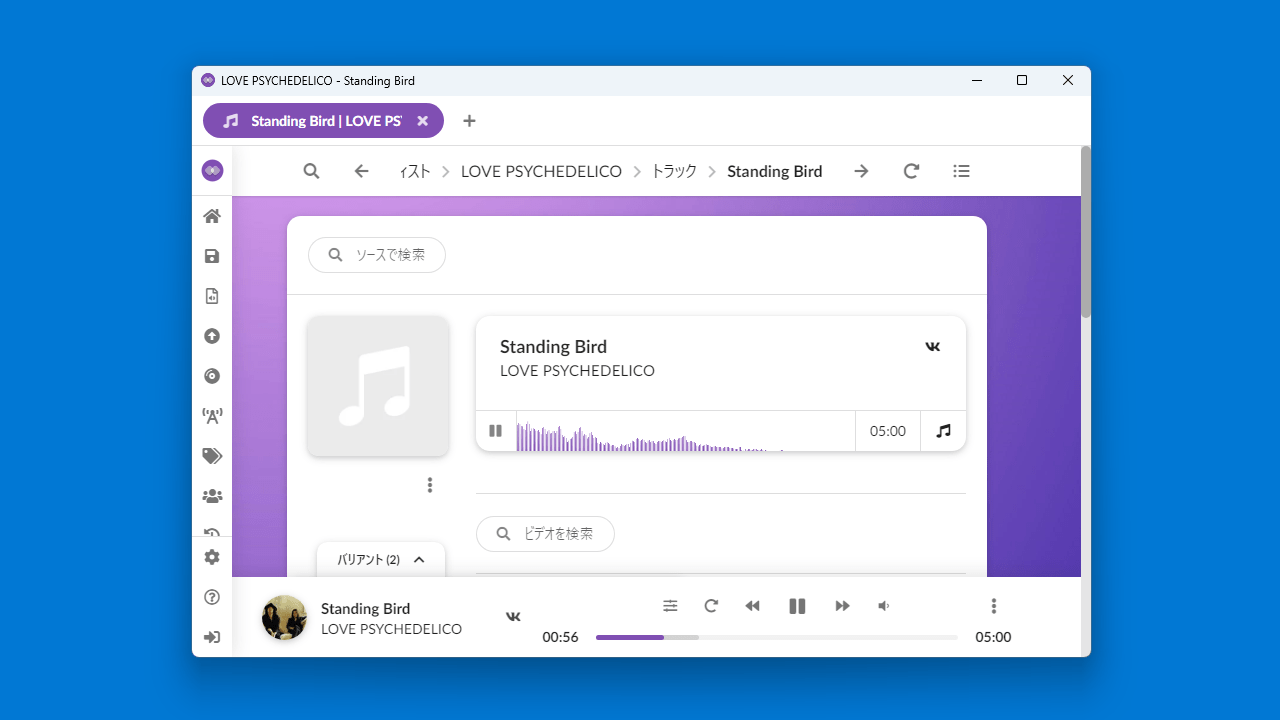
Task: Seek within the track waveform
Action: (x=686, y=431)
